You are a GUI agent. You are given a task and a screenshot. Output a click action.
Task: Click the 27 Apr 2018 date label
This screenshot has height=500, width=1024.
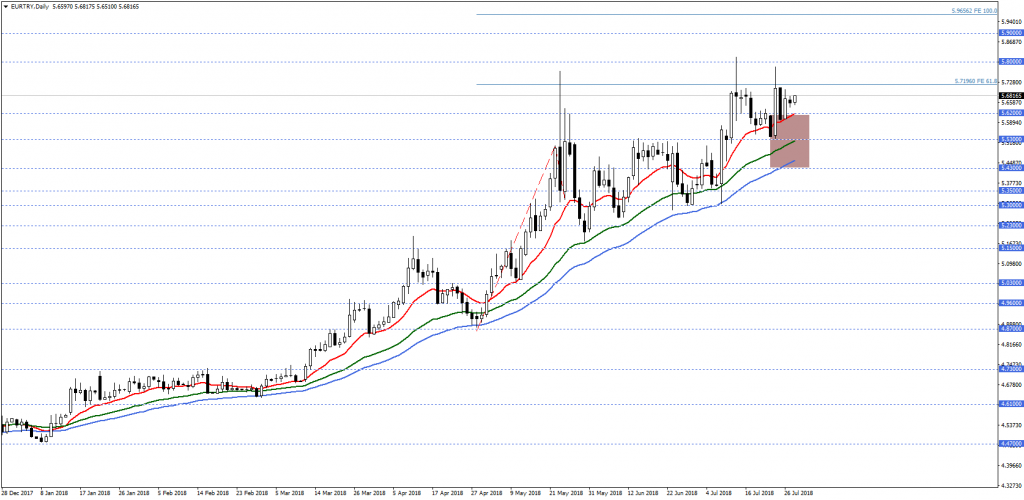[488, 493]
